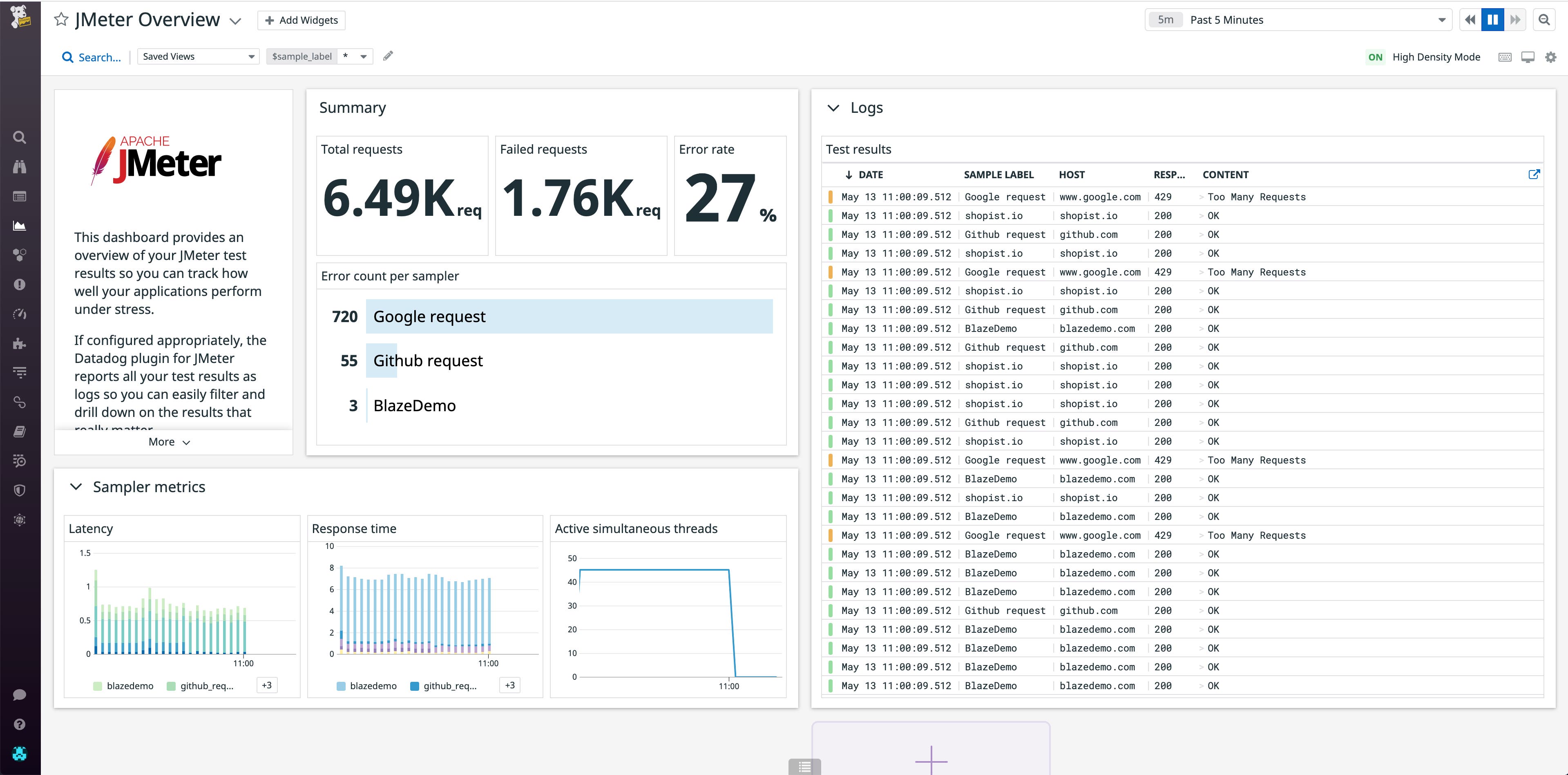Expand the Past 5 Minutes time selector
1568x775 pixels.
click(x=1441, y=20)
